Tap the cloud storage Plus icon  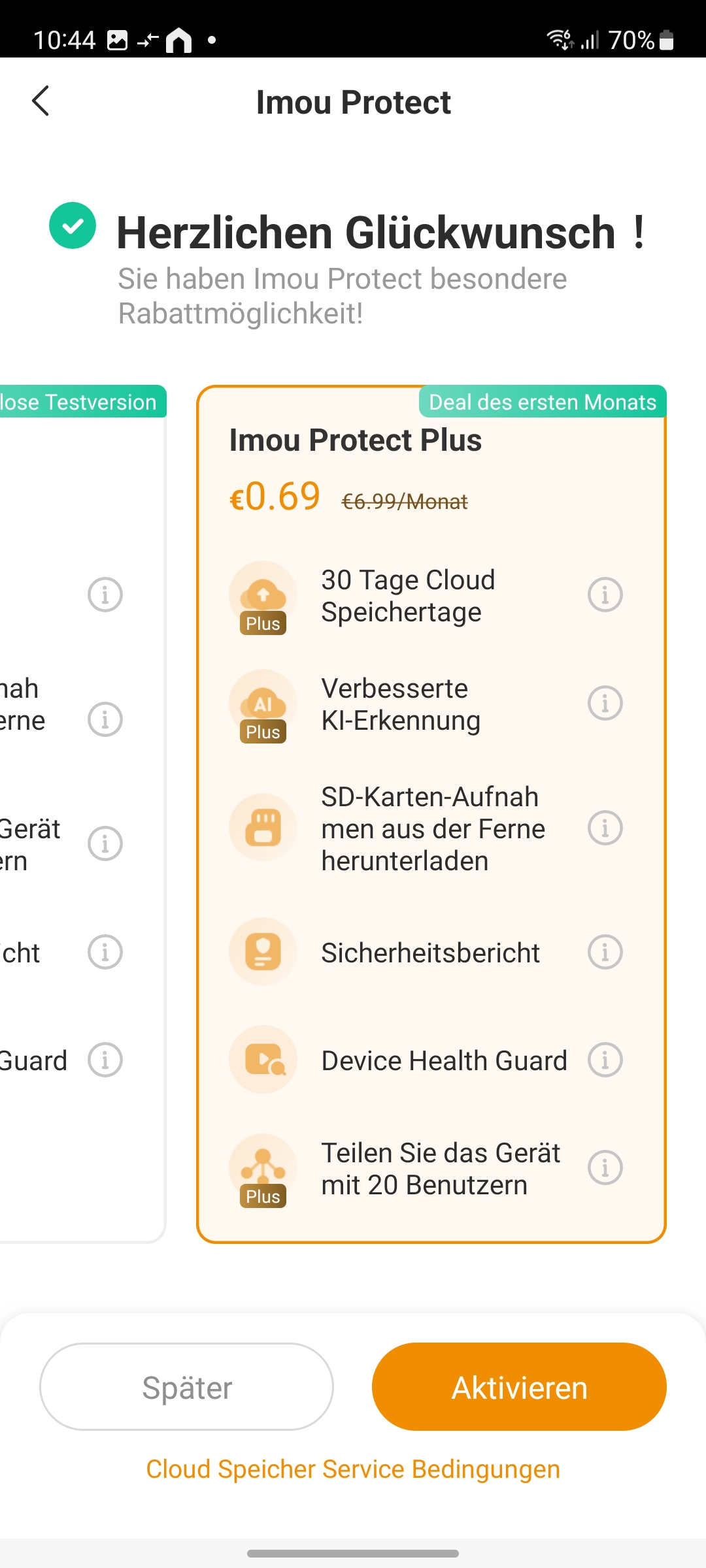[x=263, y=596]
